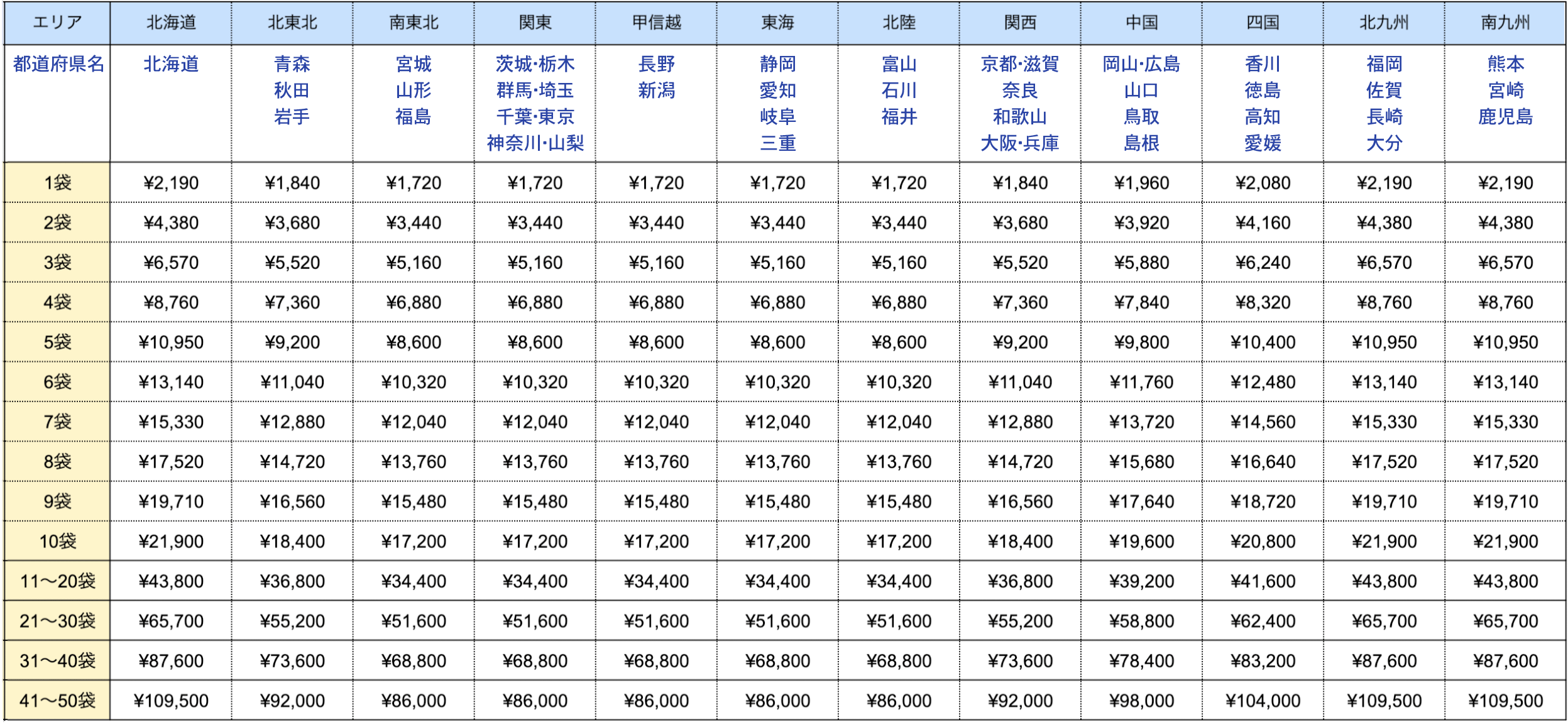Click 宮城 prefecture name
1568x724 pixels.
tap(414, 64)
